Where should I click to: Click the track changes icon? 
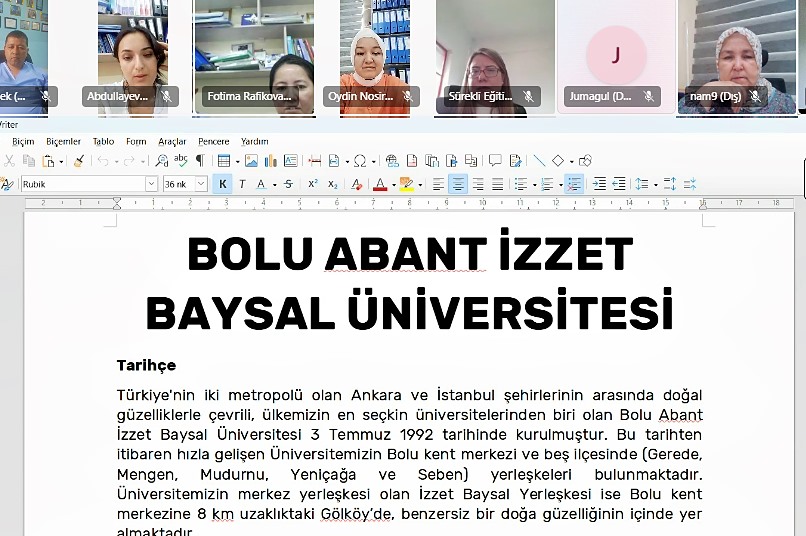point(515,161)
